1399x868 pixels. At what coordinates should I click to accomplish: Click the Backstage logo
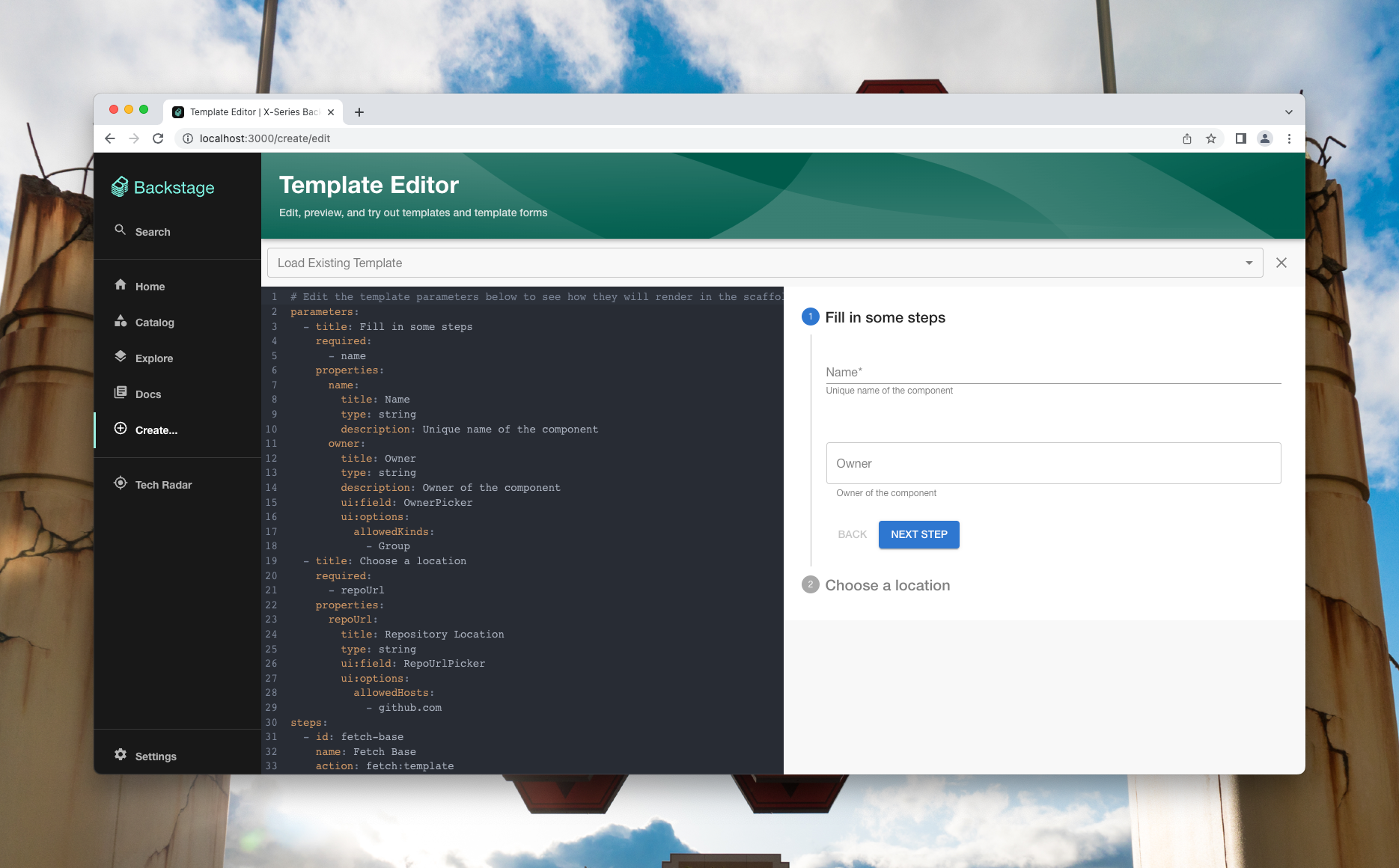click(x=162, y=187)
